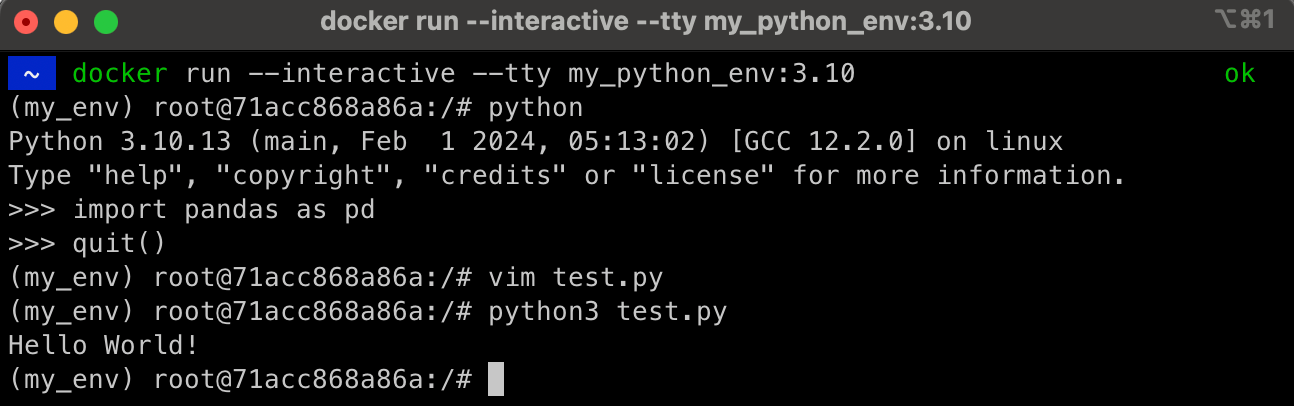
Task: Click the window title docker run text
Action: (646, 21)
